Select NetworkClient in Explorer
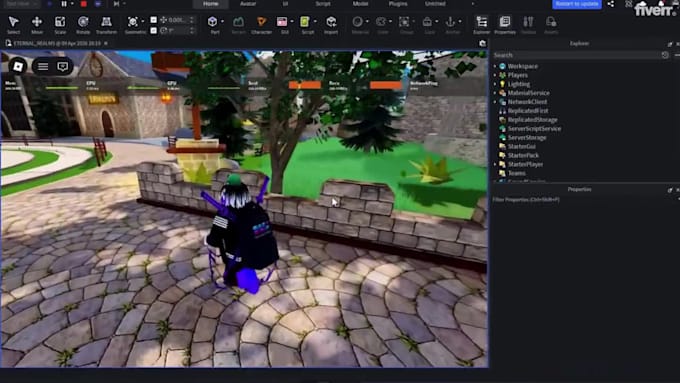The height and width of the screenshot is (383, 680). [x=527, y=102]
